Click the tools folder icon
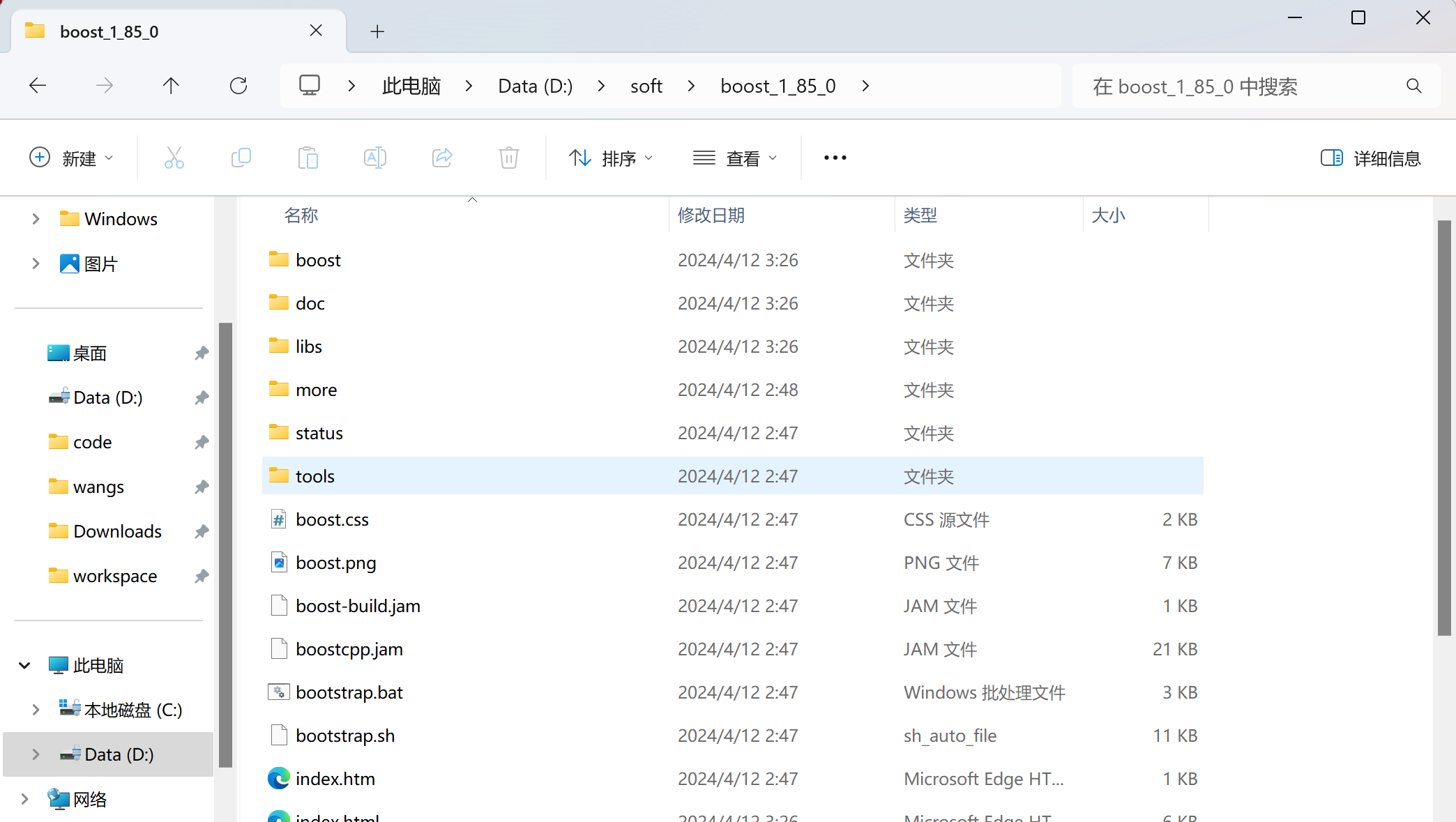 (279, 475)
